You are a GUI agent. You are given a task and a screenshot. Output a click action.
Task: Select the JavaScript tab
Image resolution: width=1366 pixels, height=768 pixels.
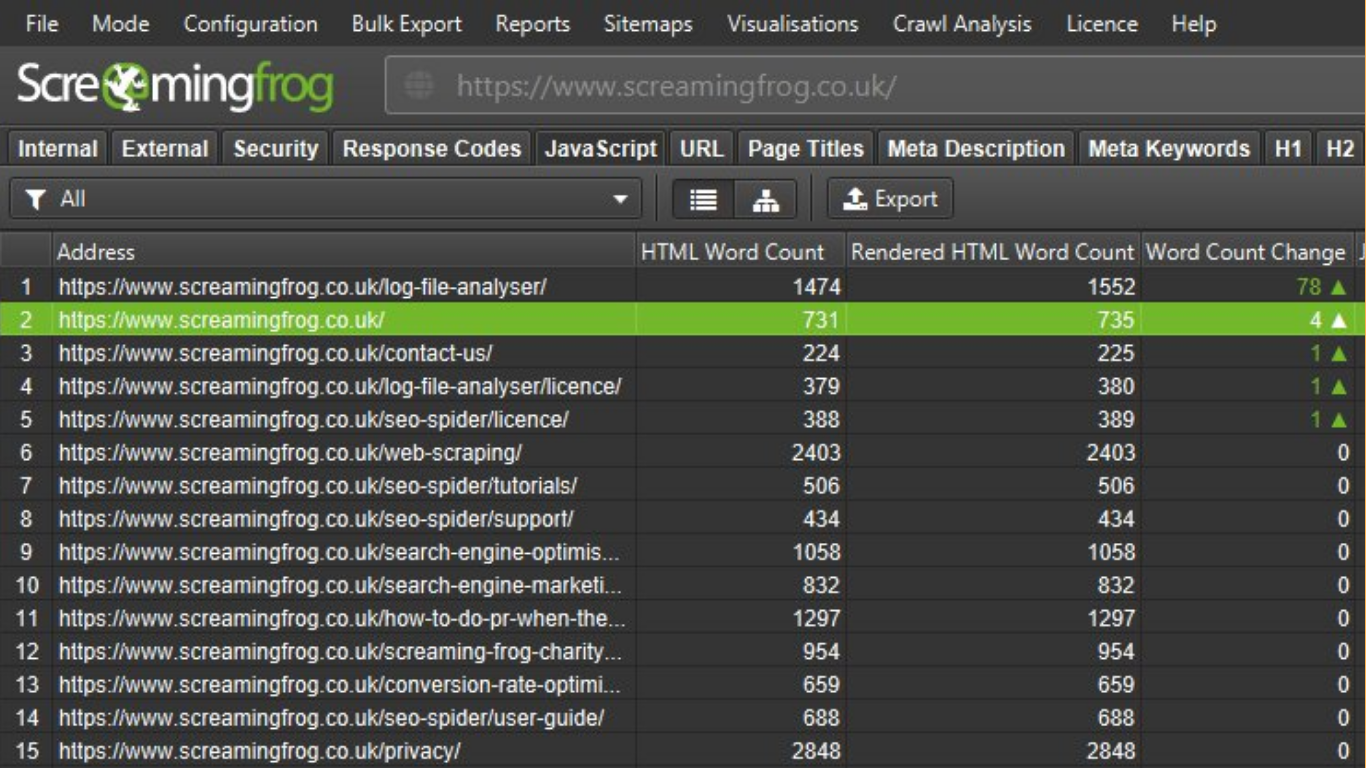tap(601, 149)
